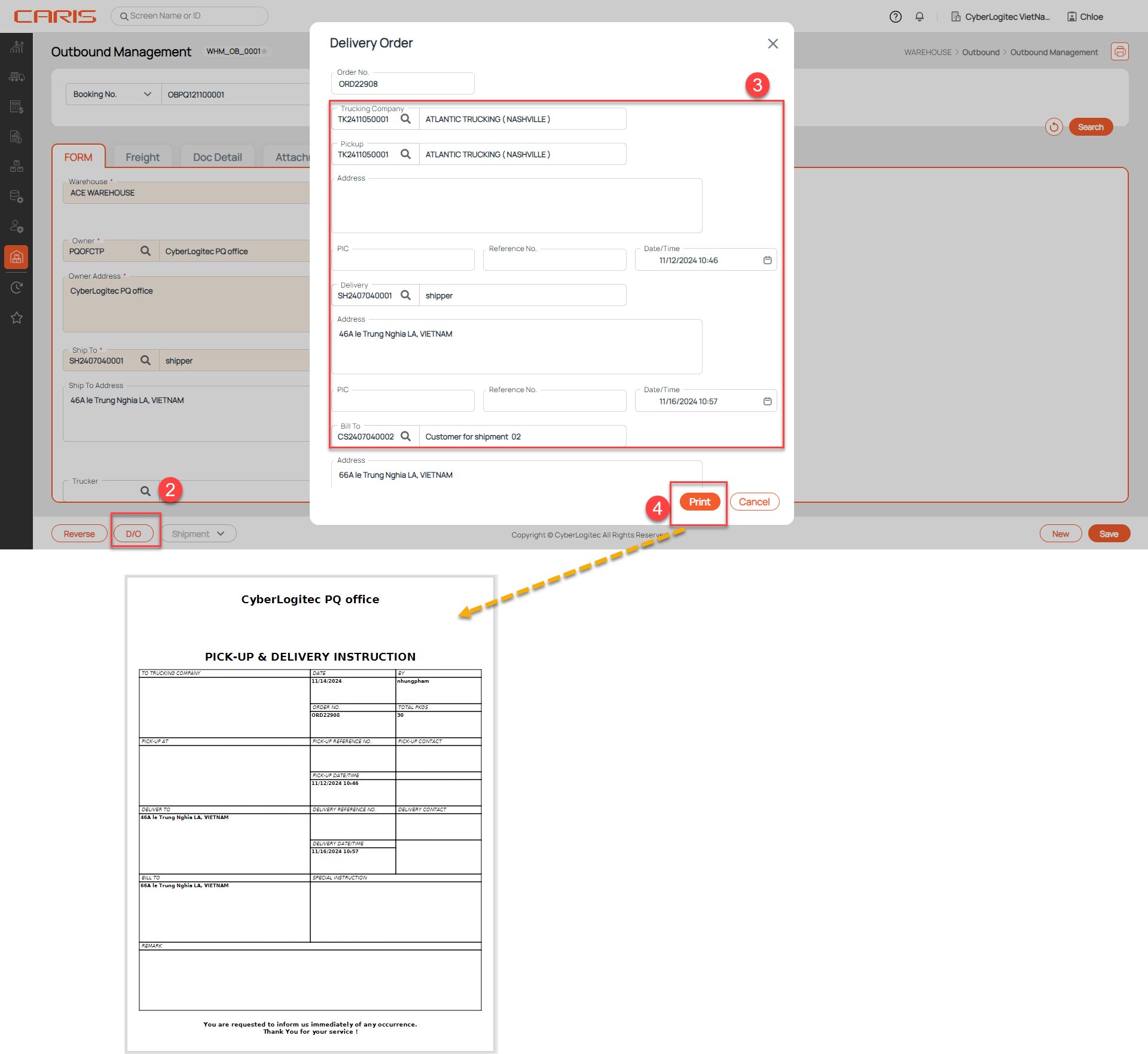Image resolution: width=1148 pixels, height=1054 pixels.
Task: Click the Search button
Action: [x=1091, y=127]
